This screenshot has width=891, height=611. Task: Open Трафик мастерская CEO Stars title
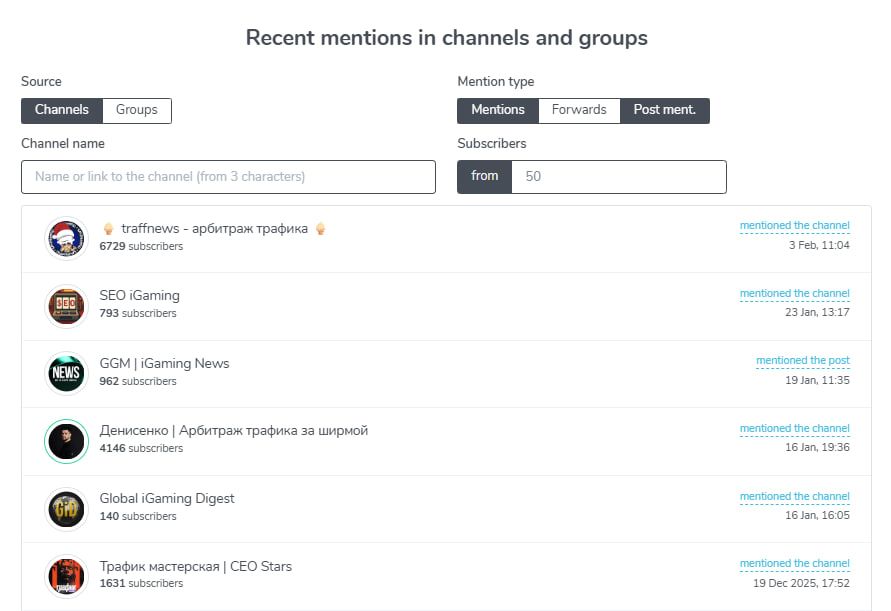[196, 567]
